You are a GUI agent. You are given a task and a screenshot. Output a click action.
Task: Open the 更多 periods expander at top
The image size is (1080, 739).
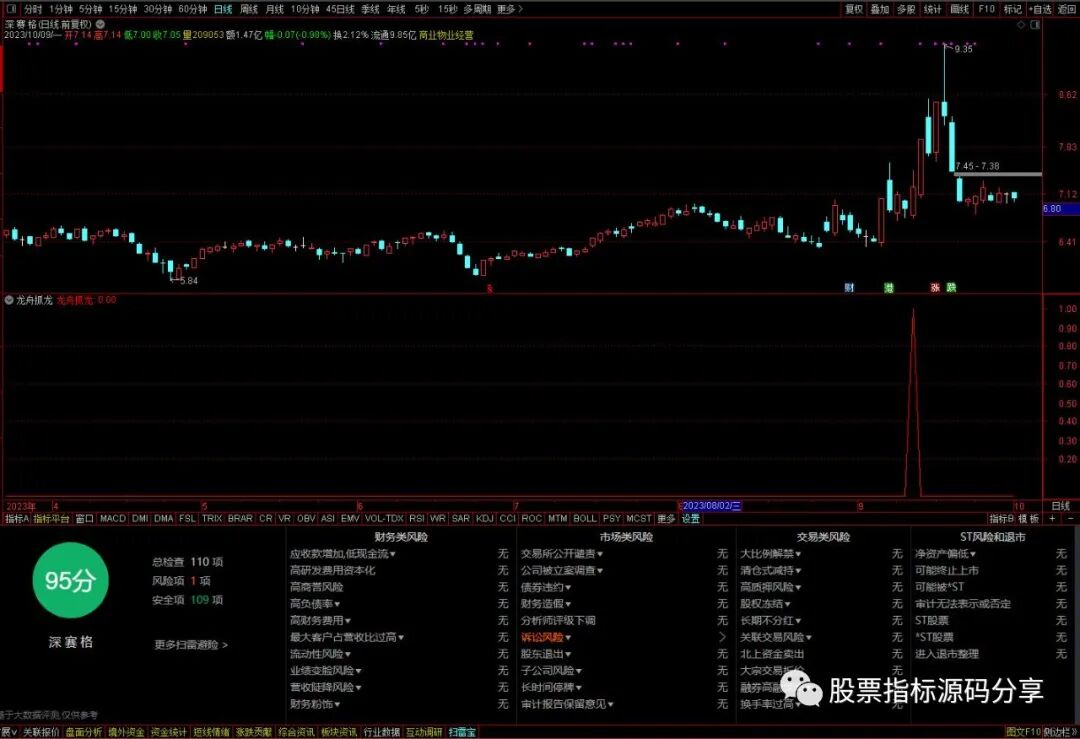click(510, 9)
